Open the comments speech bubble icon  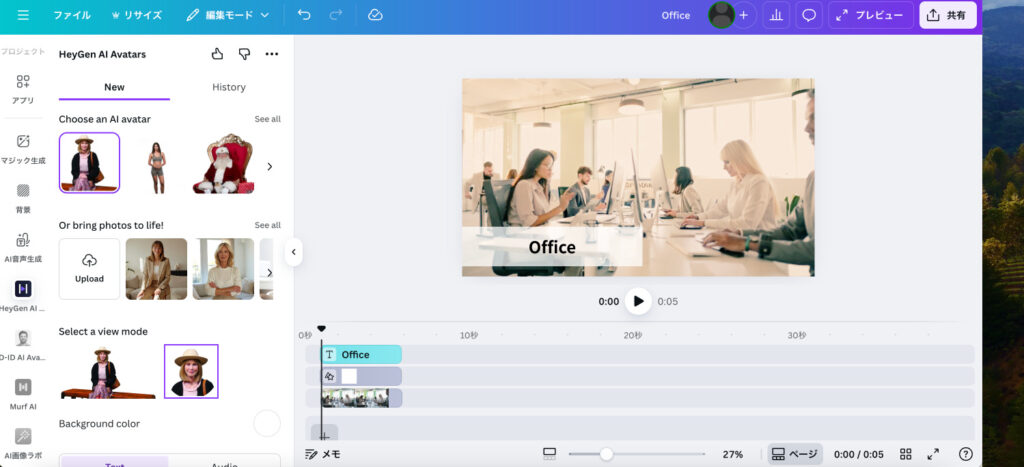[809, 15]
